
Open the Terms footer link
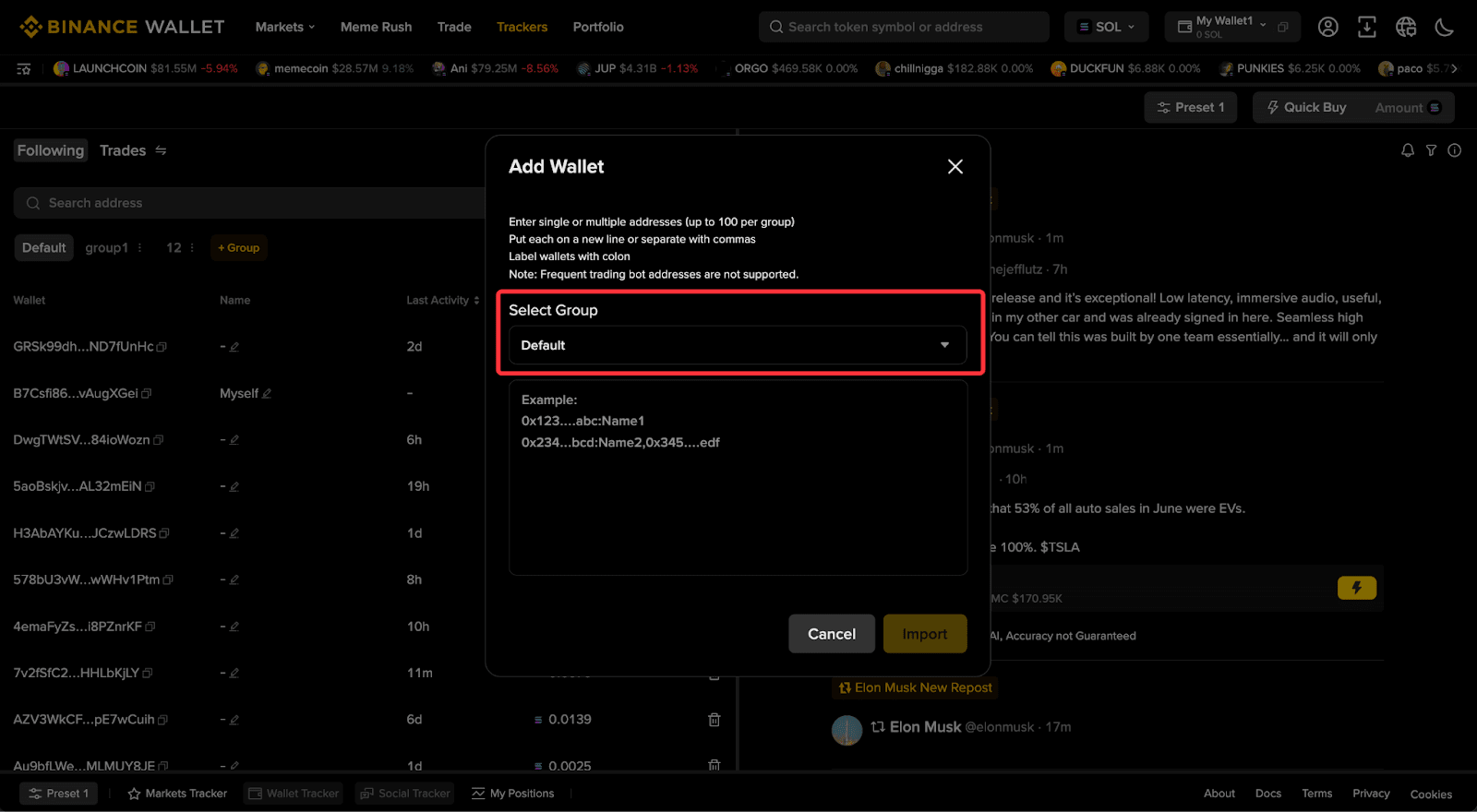(x=1317, y=794)
